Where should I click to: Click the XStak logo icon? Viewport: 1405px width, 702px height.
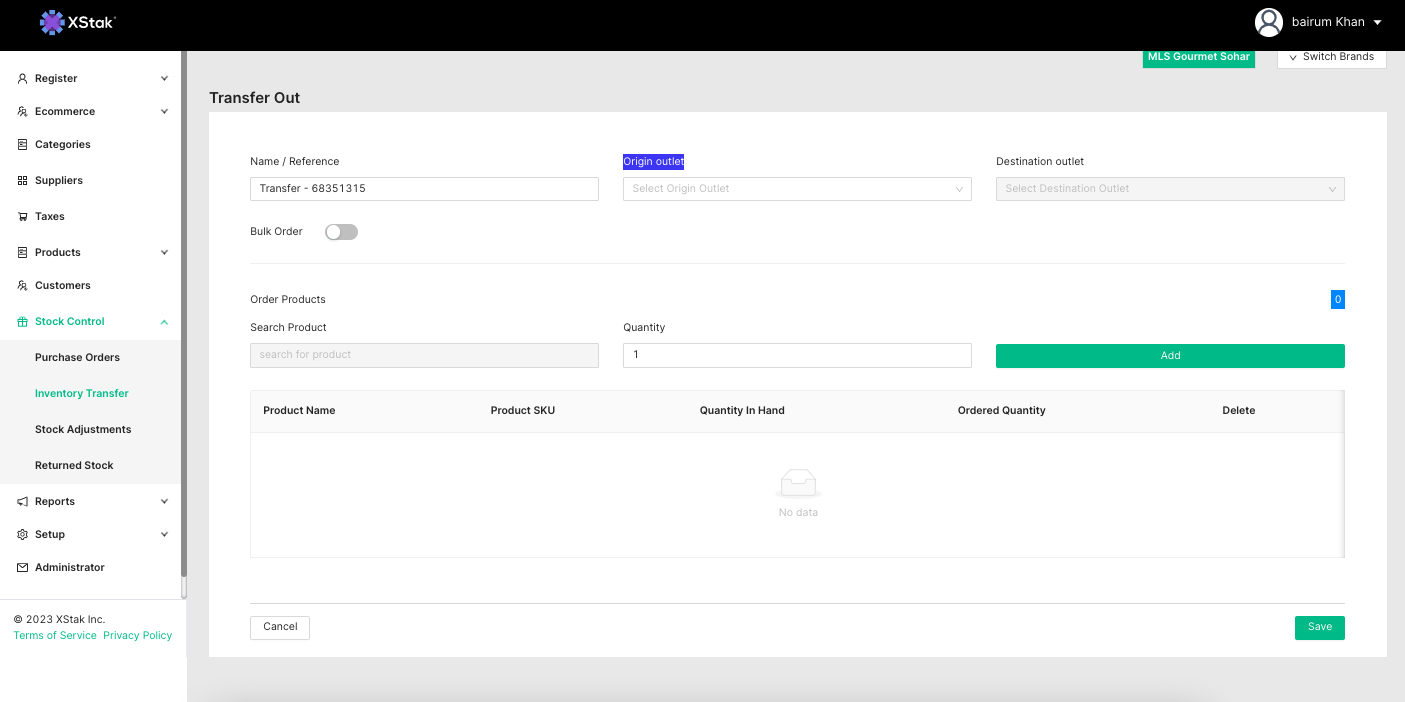coord(52,22)
